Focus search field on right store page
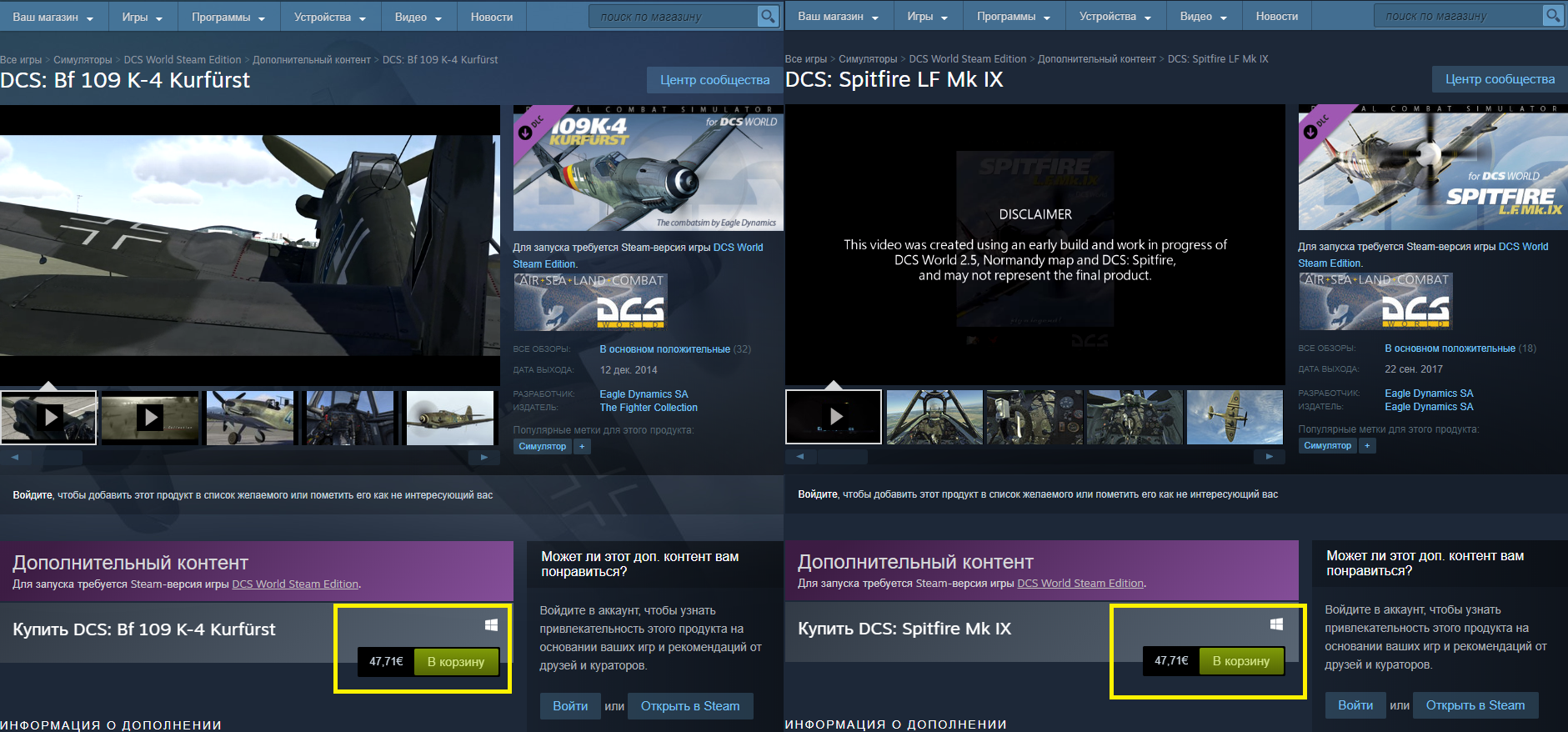Screen dimensions: 1568x732 pyautogui.click(x=1459, y=16)
